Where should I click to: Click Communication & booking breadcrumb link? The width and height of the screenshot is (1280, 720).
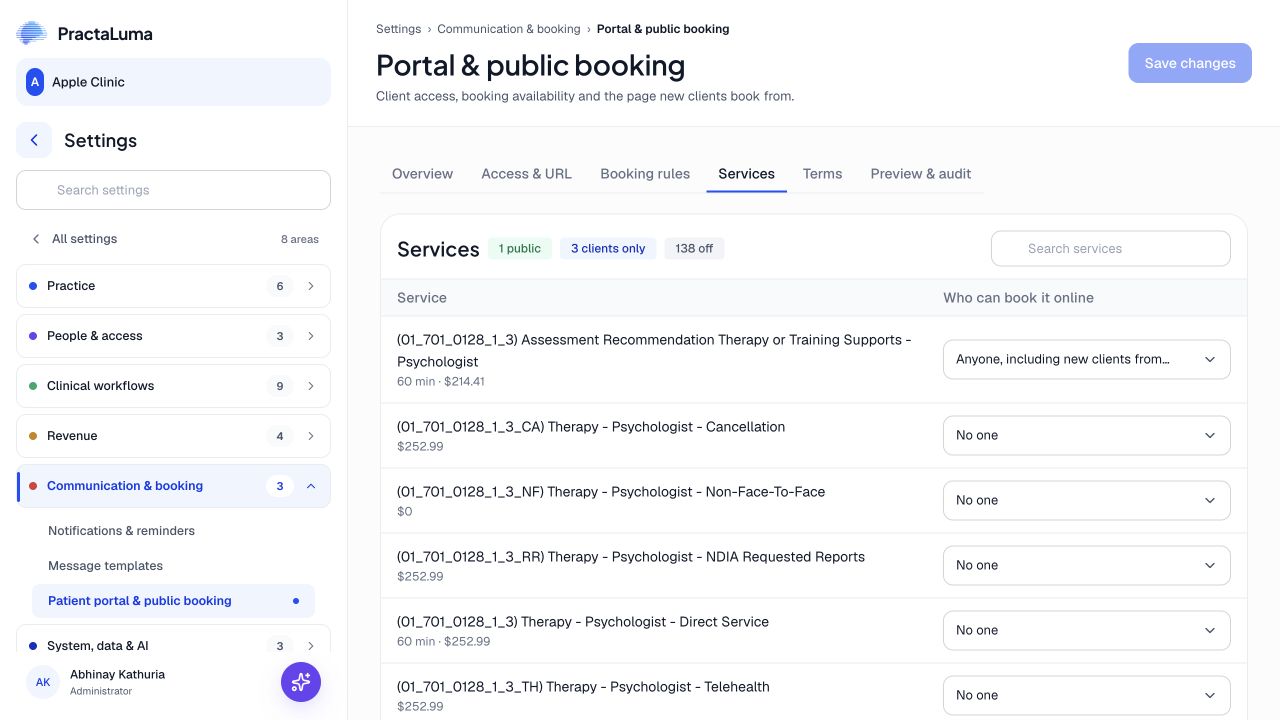point(509,29)
